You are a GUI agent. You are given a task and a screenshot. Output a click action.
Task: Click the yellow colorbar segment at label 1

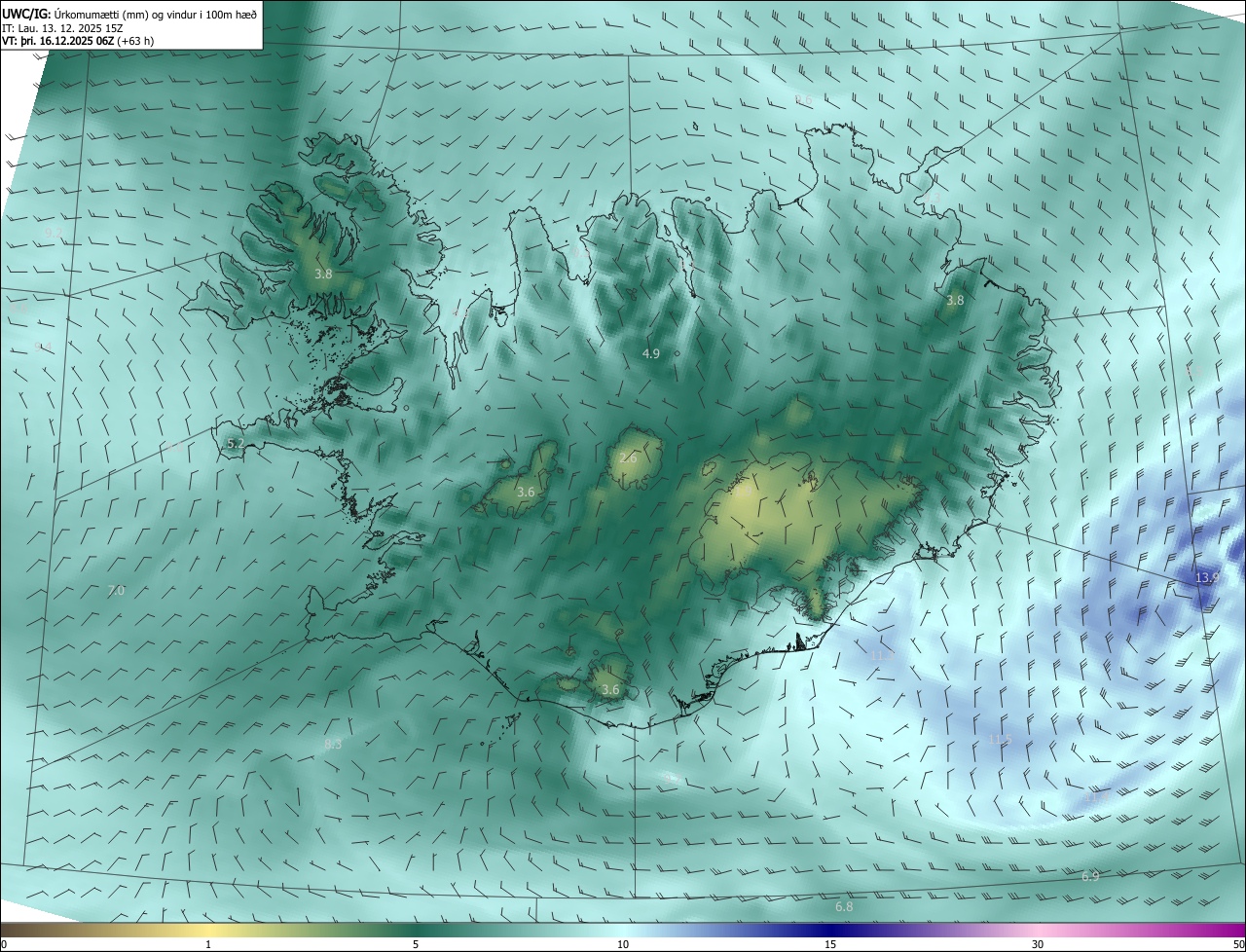207,930
